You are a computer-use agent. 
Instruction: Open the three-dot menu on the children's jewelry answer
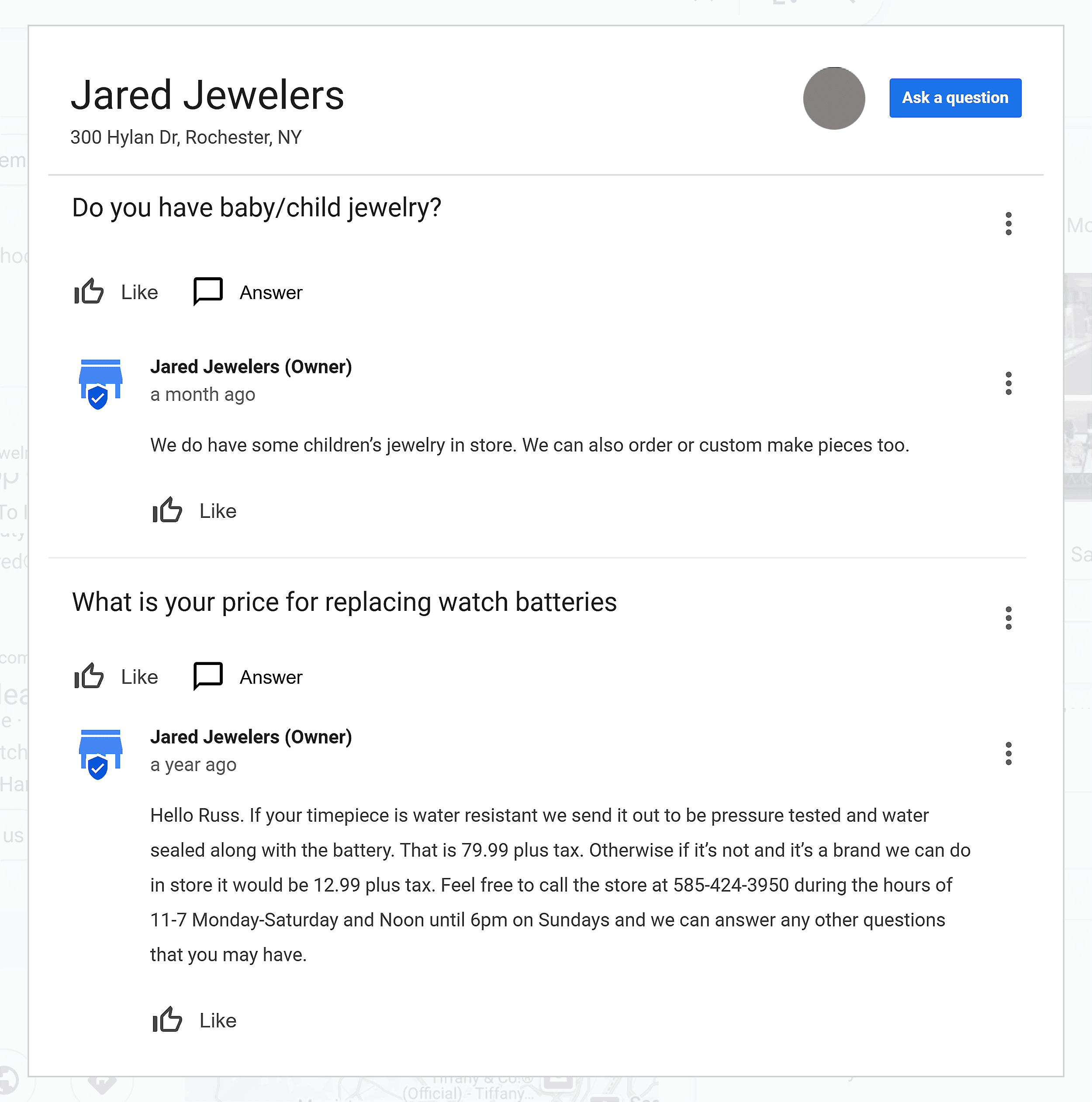coord(1009,383)
